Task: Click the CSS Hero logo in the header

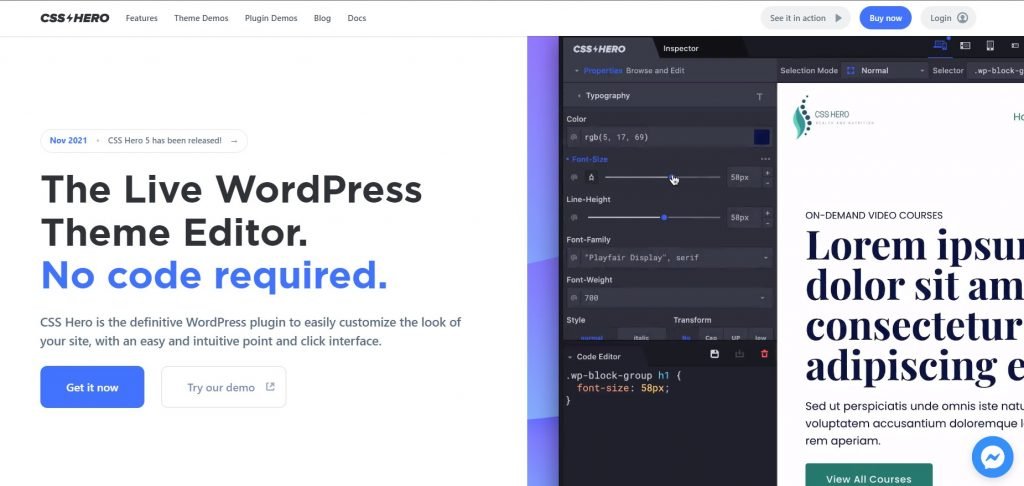Action: coord(75,18)
